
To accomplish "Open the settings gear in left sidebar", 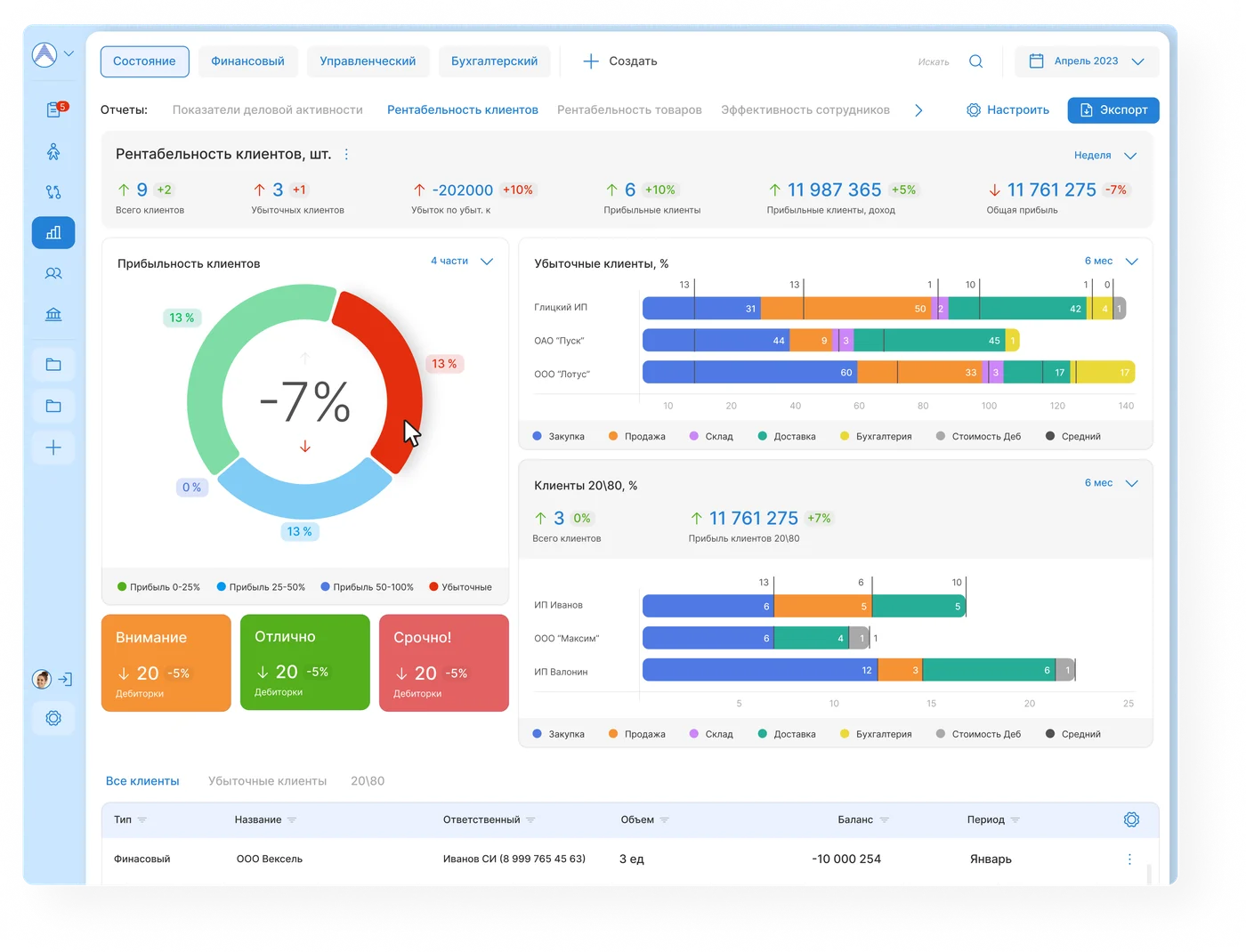I will point(53,718).
